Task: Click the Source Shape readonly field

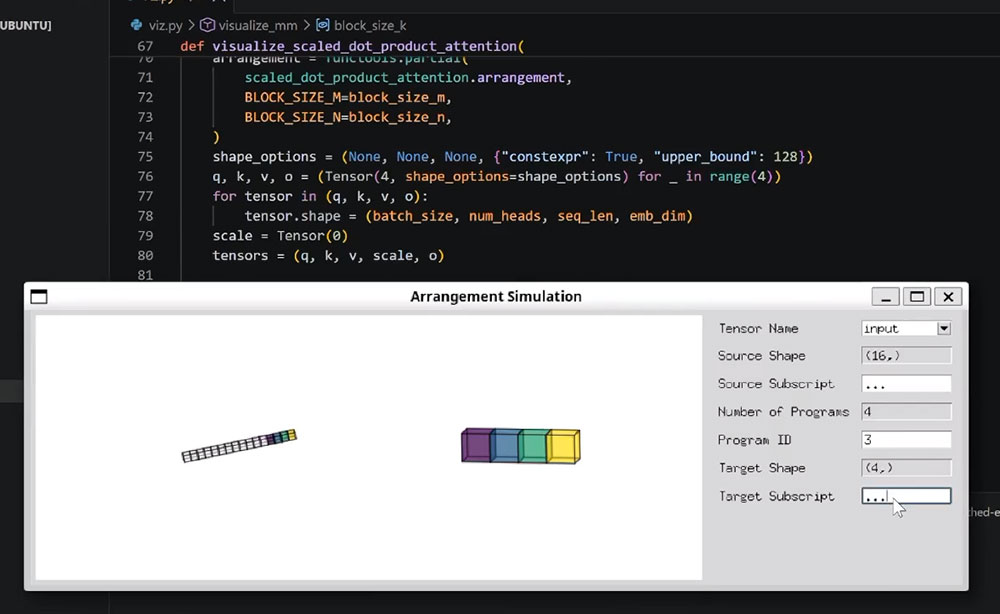Action: click(x=906, y=356)
